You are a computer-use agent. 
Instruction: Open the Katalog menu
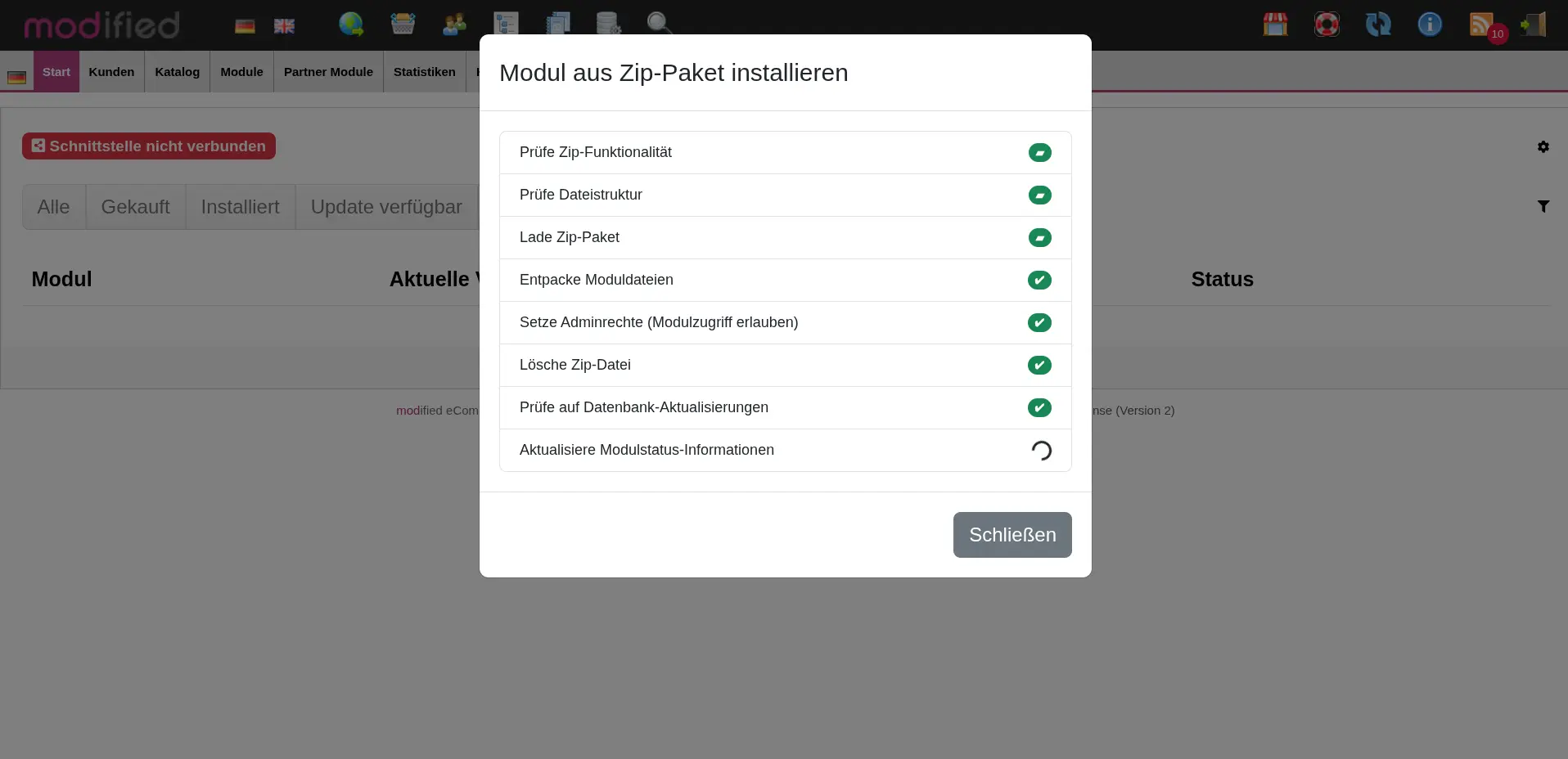(177, 72)
